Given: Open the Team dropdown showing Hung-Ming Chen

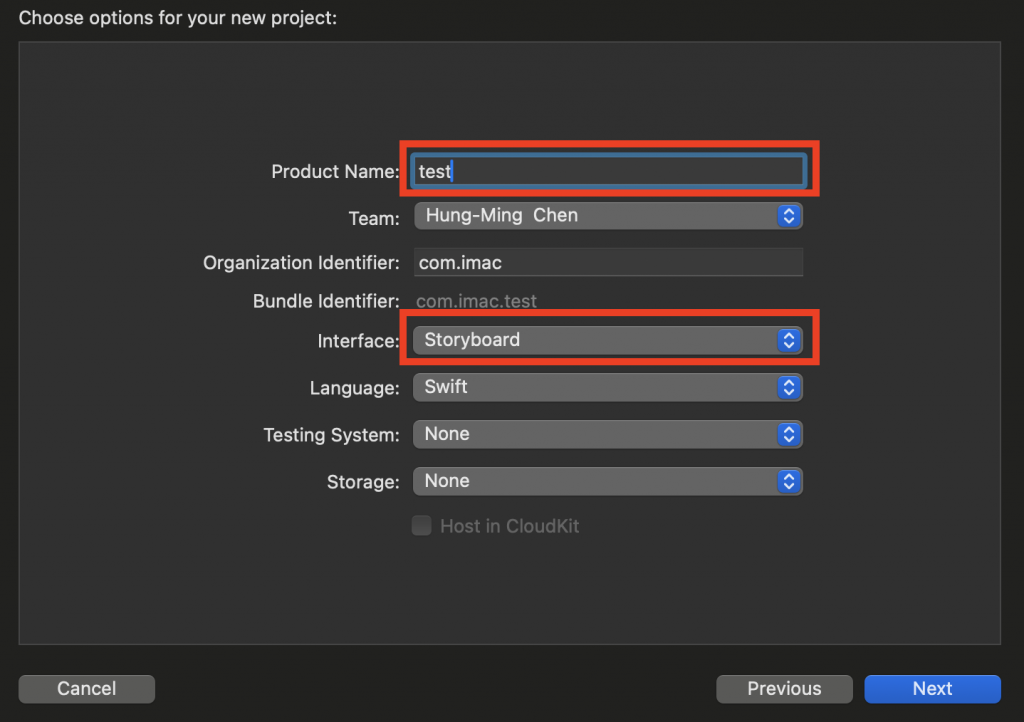Looking at the screenshot, I should [x=595, y=215].
